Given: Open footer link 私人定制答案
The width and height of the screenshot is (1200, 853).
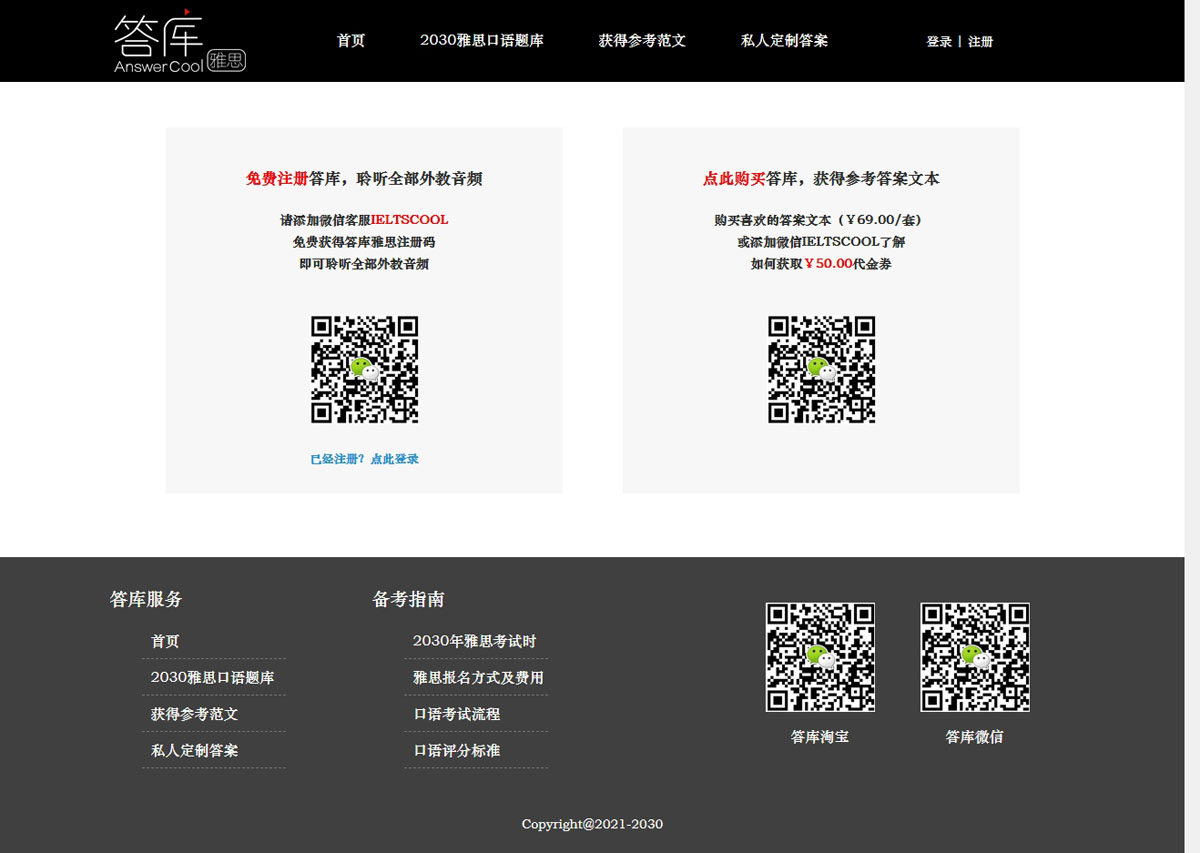Looking at the screenshot, I should [x=195, y=750].
